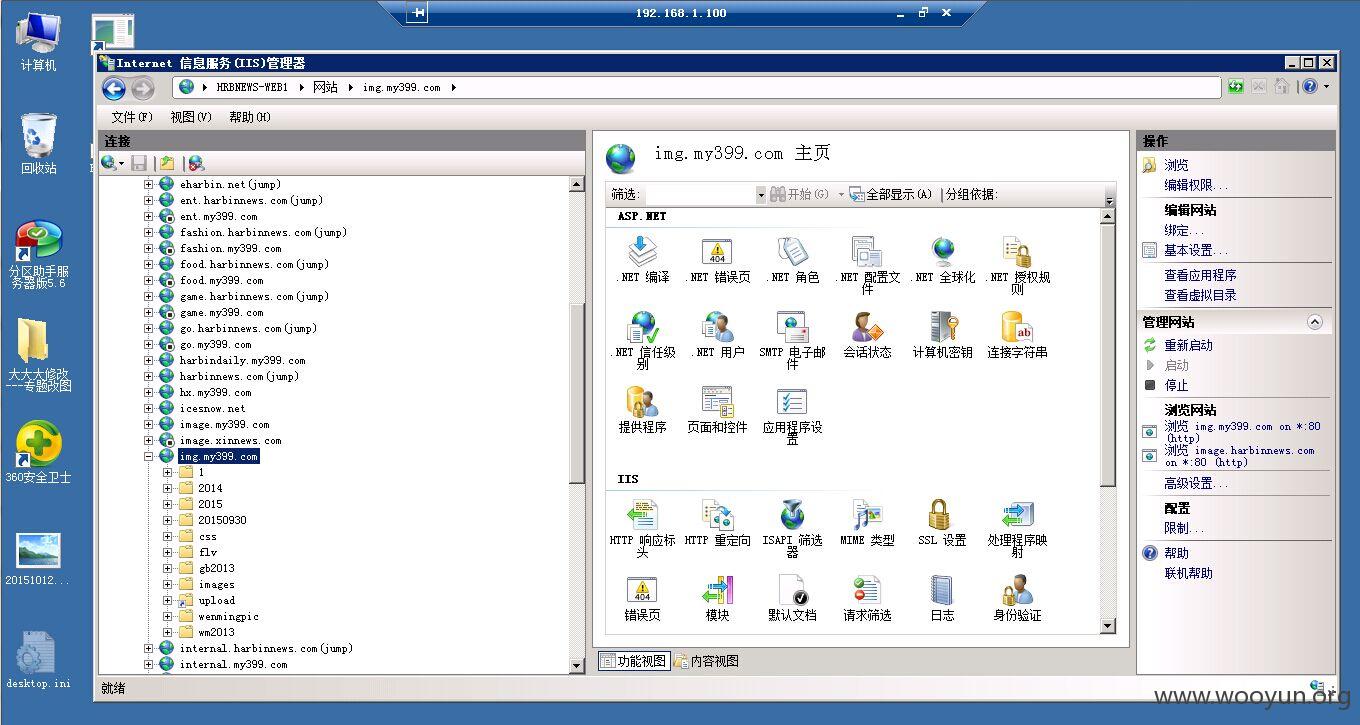Screen dimensions: 1360x725
Task: Expand the upload folder node
Action: [x=168, y=600]
